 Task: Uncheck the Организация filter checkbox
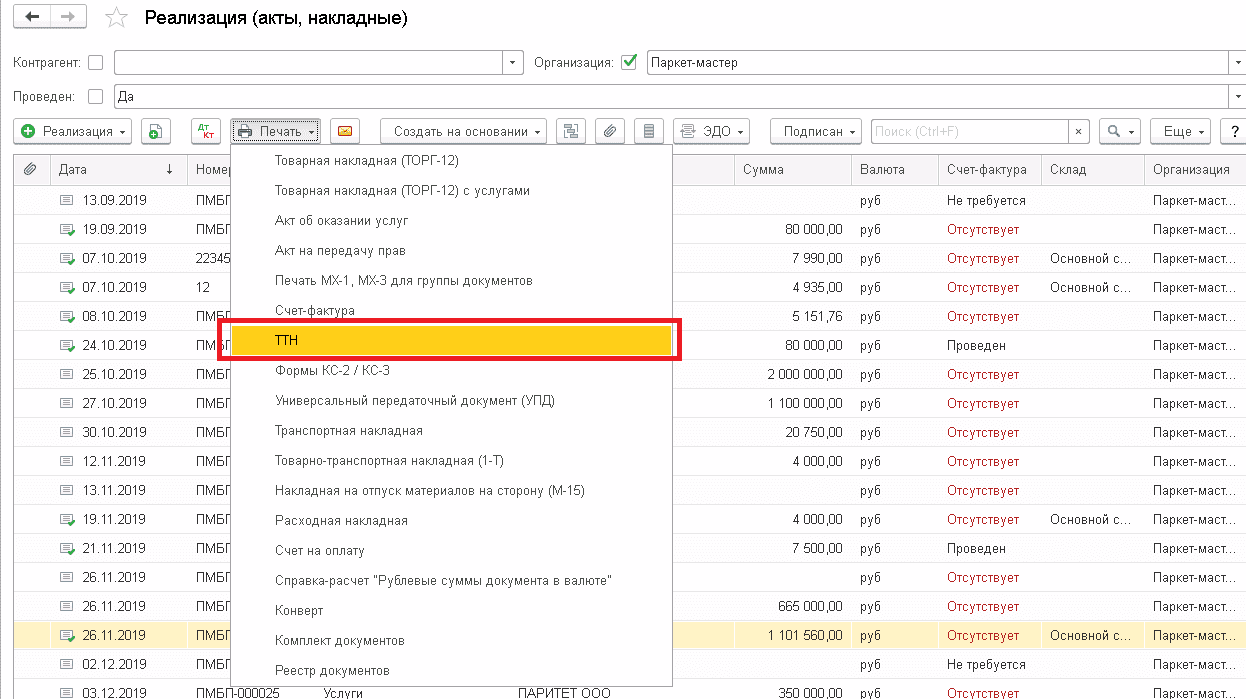point(629,62)
